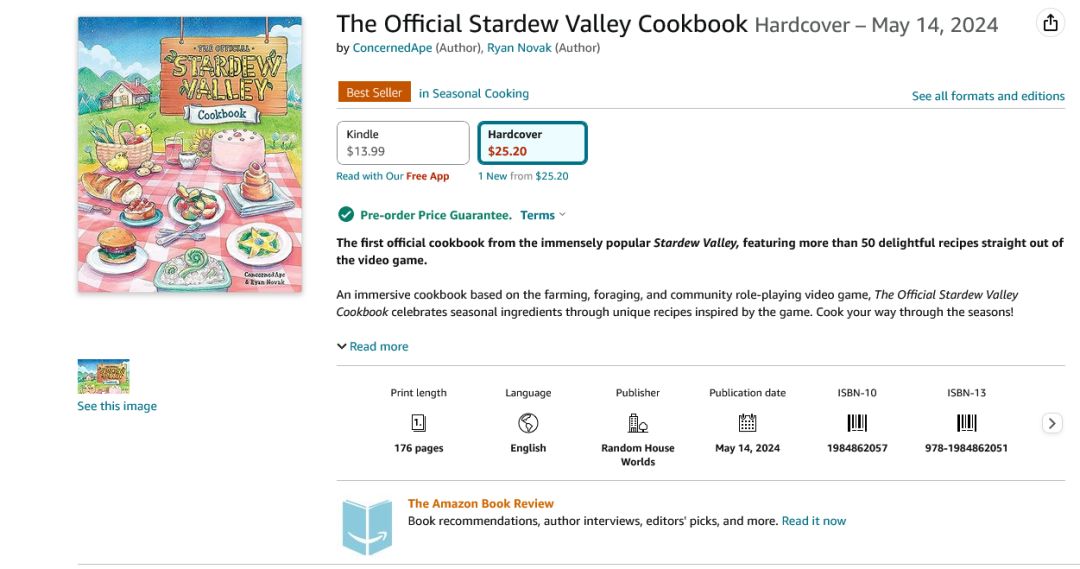Open Ryan Novak author link
1080x569 pixels.
pos(519,48)
